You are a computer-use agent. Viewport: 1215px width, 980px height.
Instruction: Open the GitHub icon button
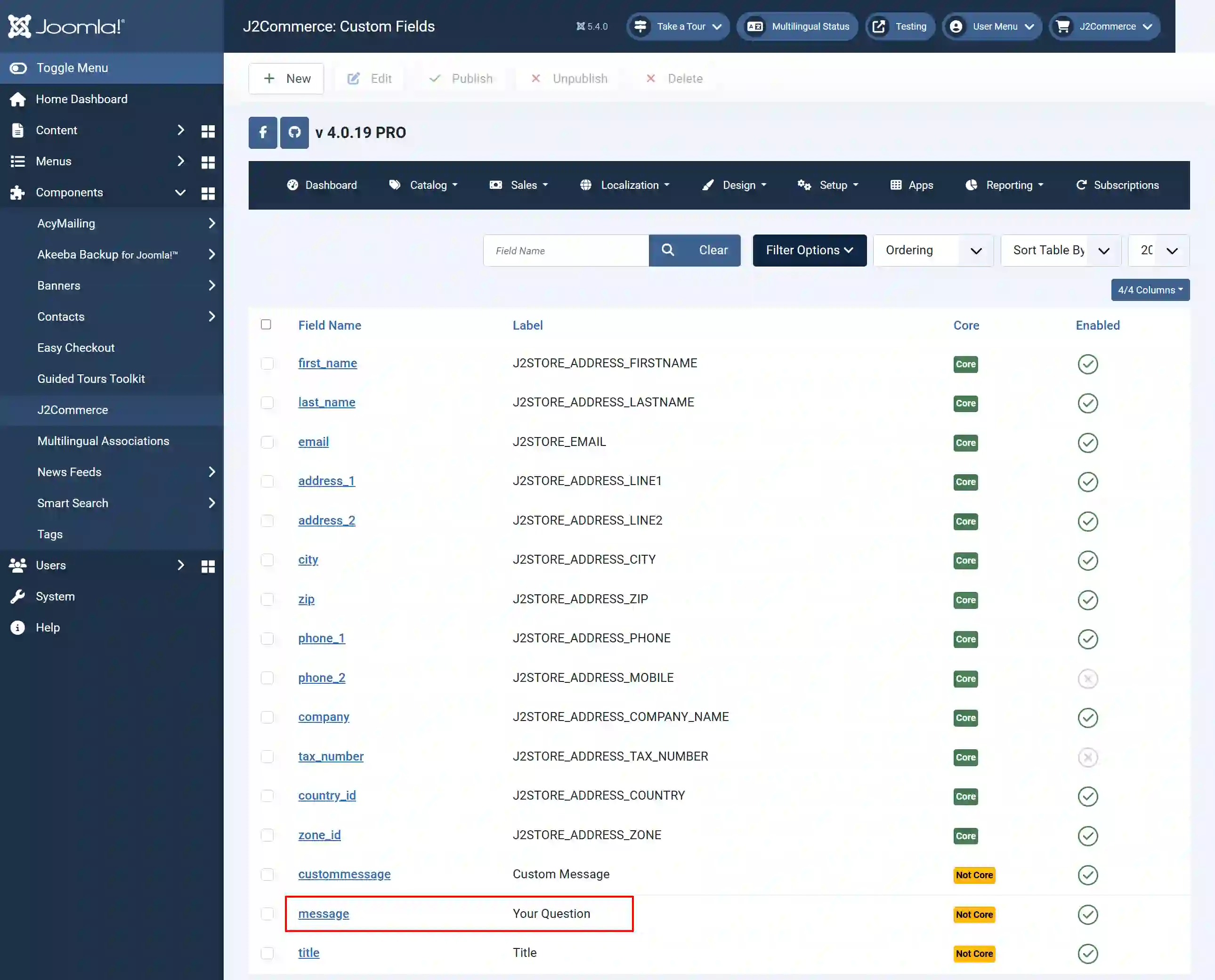(294, 133)
